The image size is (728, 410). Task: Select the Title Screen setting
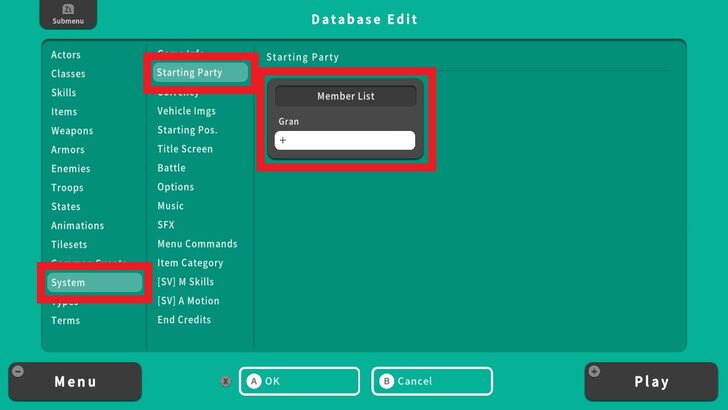[x=185, y=149]
